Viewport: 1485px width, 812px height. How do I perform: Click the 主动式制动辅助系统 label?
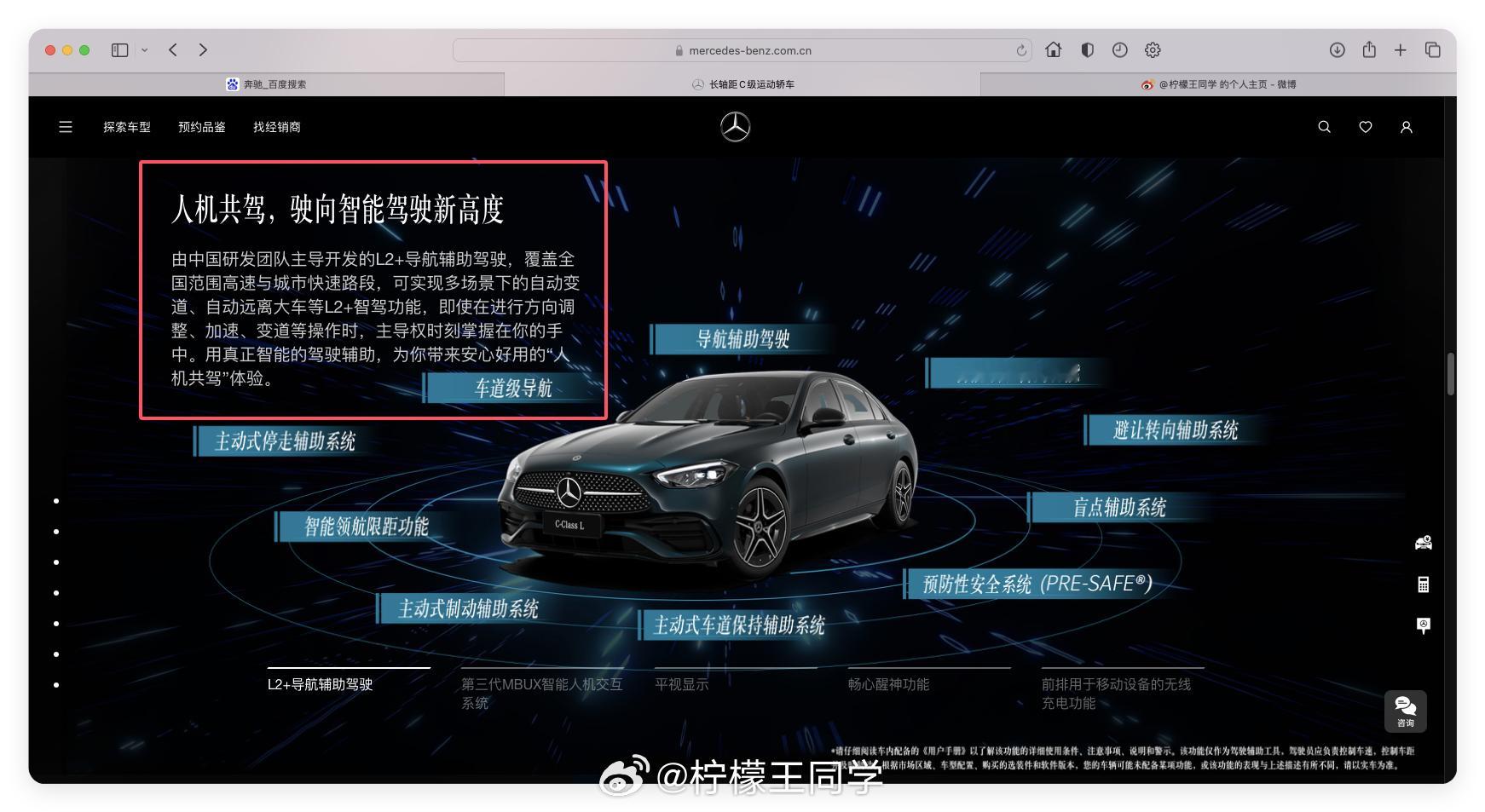click(468, 608)
